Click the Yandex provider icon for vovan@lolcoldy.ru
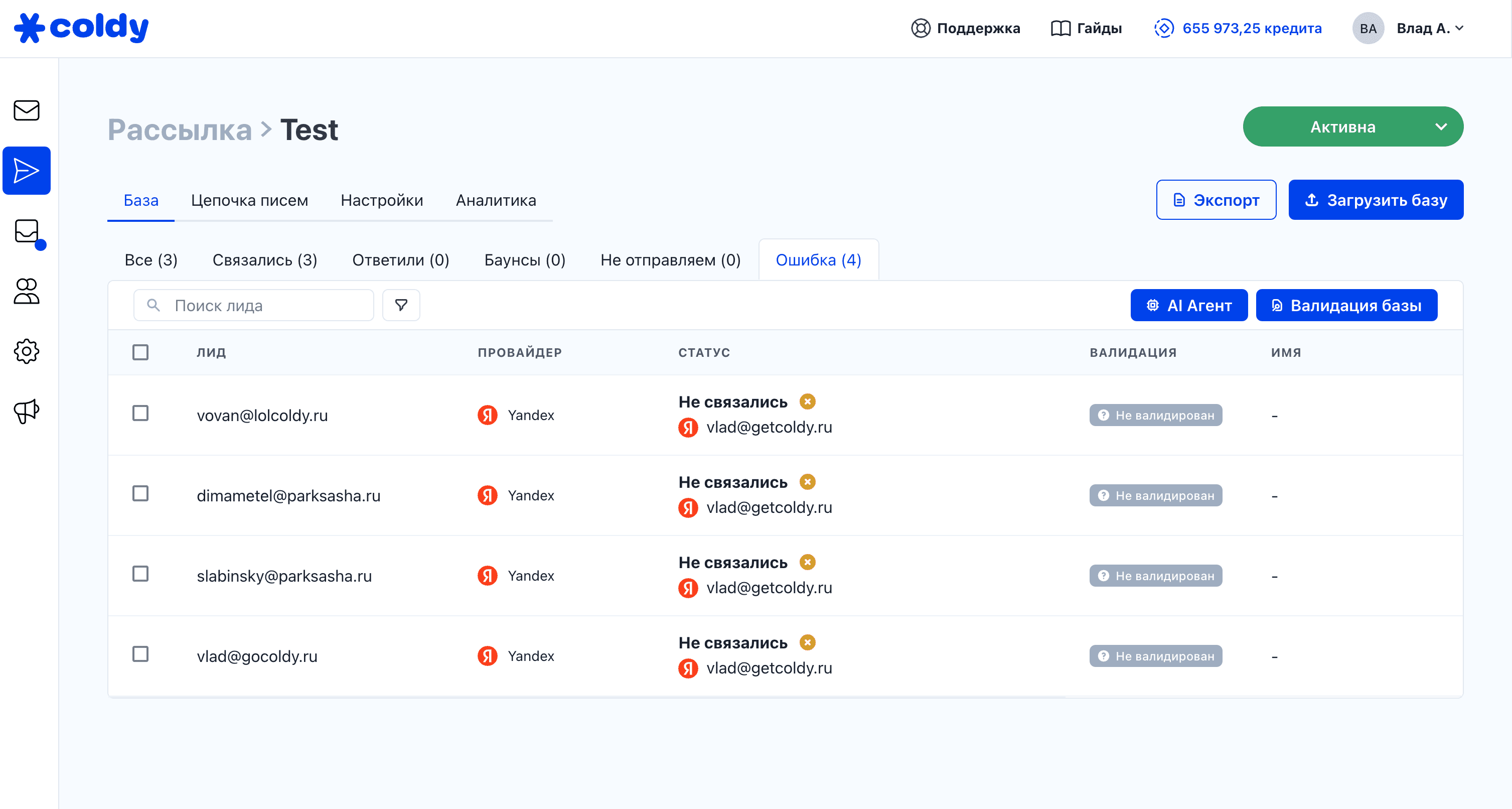Viewport: 1512px width, 809px height. 487,415
